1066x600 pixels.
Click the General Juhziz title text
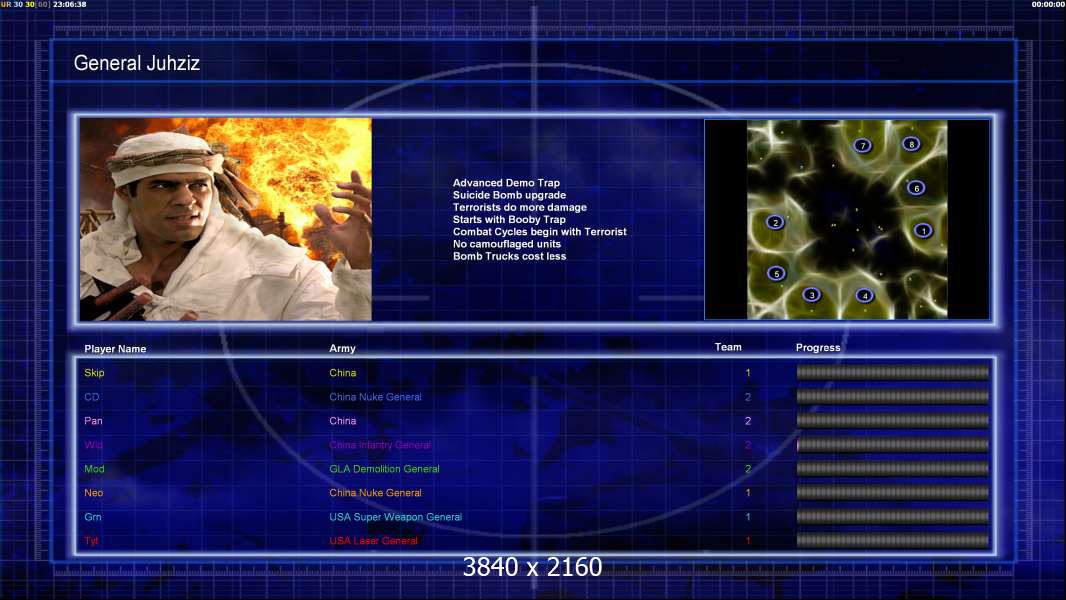(x=137, y=63)
